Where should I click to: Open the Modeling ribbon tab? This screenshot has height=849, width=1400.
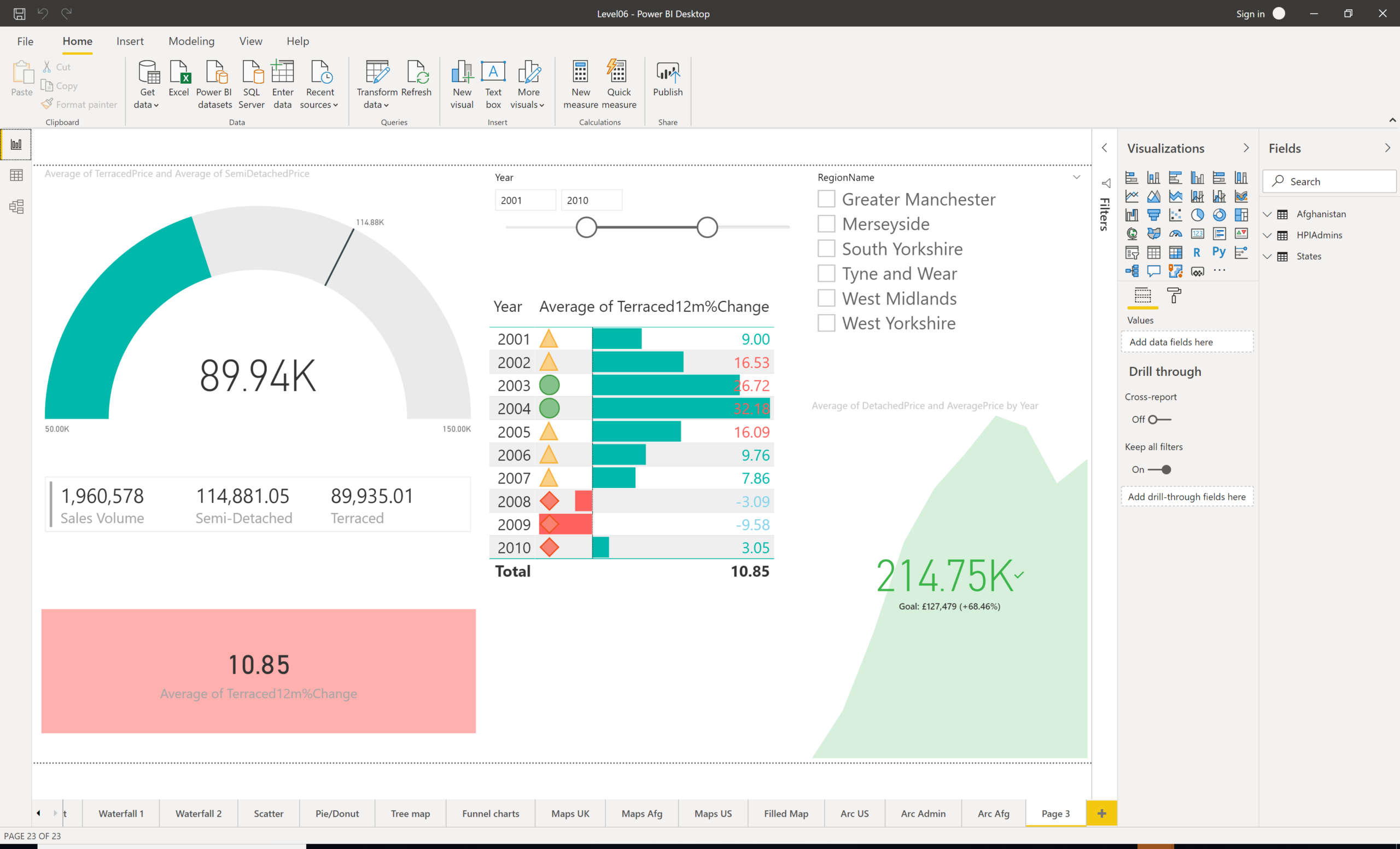(x=191, y=41)
